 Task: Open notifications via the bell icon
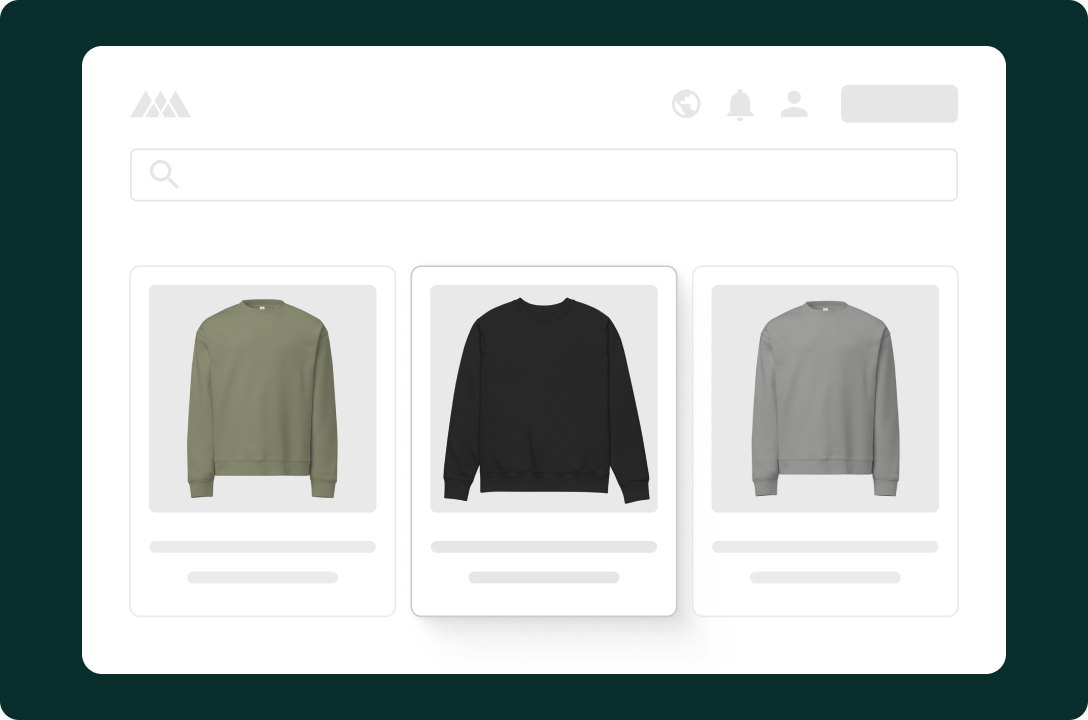(x=740, y=105)
